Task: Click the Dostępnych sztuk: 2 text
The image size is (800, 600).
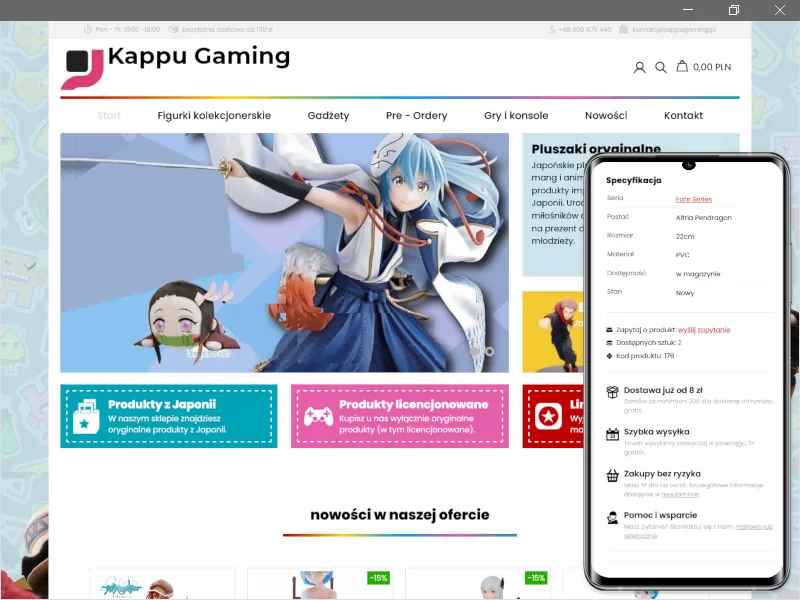Action: [x=649, y=343]
